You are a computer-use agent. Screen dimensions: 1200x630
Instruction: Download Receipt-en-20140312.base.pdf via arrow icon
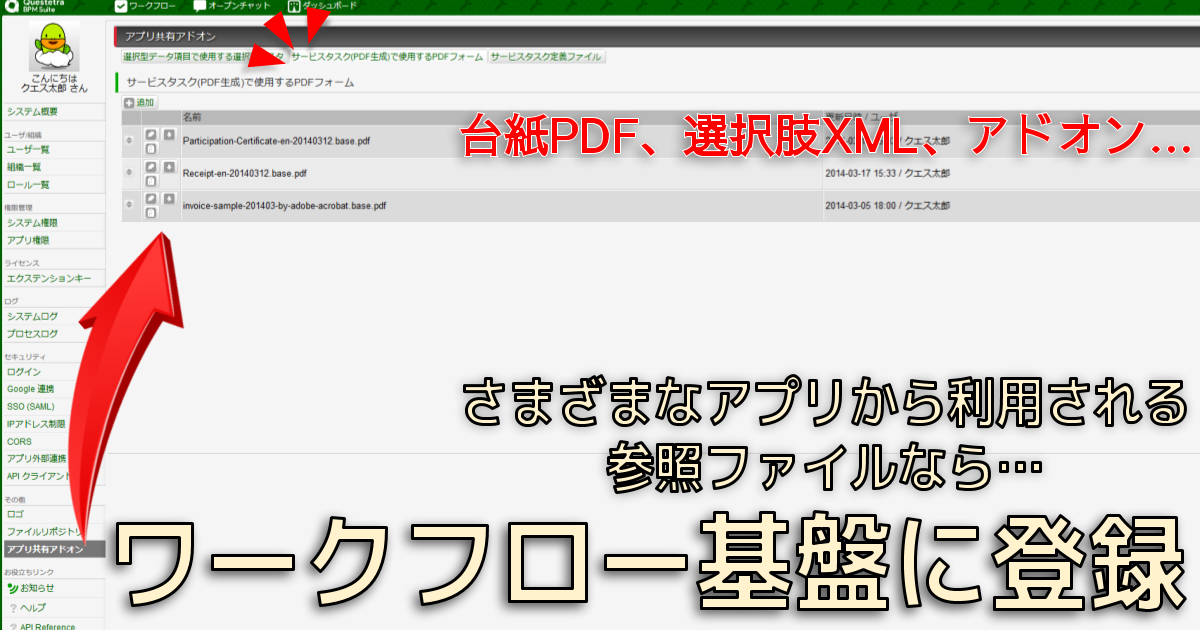pyautogui.click(x=168, y=167)
